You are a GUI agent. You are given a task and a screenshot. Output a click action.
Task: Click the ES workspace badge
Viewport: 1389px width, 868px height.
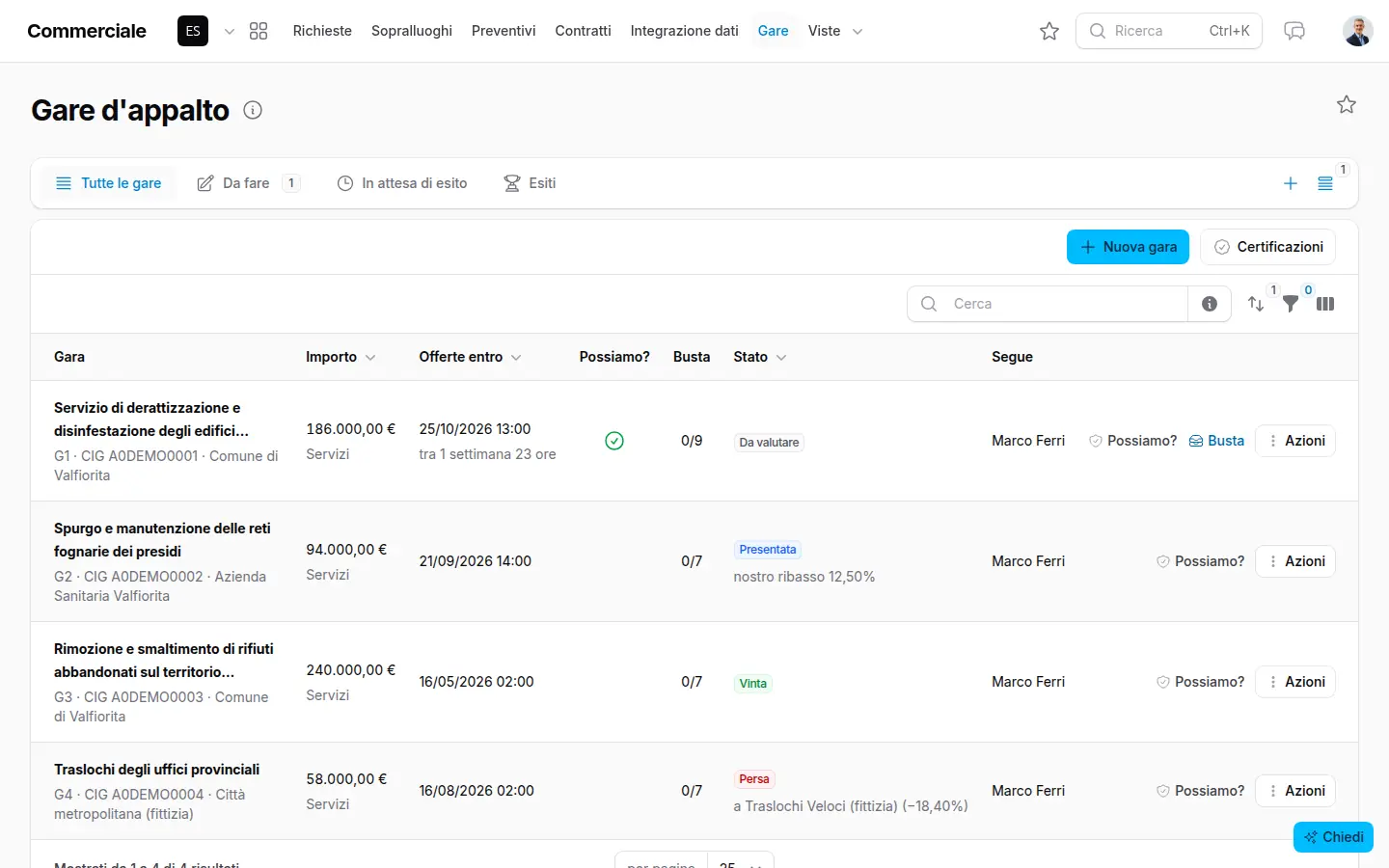click(193, 31)
